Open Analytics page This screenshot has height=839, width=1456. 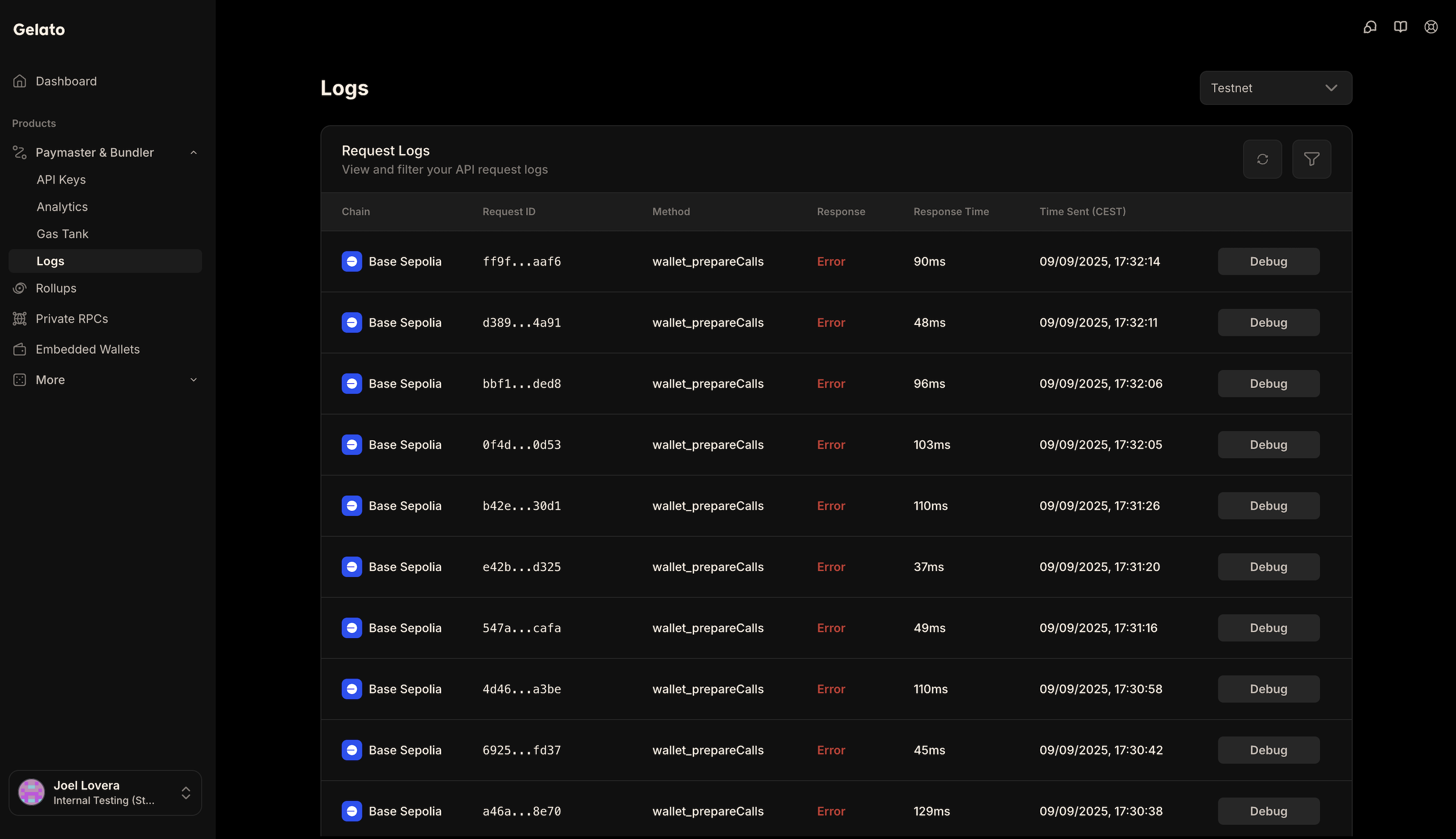click(x=62, y=207)
